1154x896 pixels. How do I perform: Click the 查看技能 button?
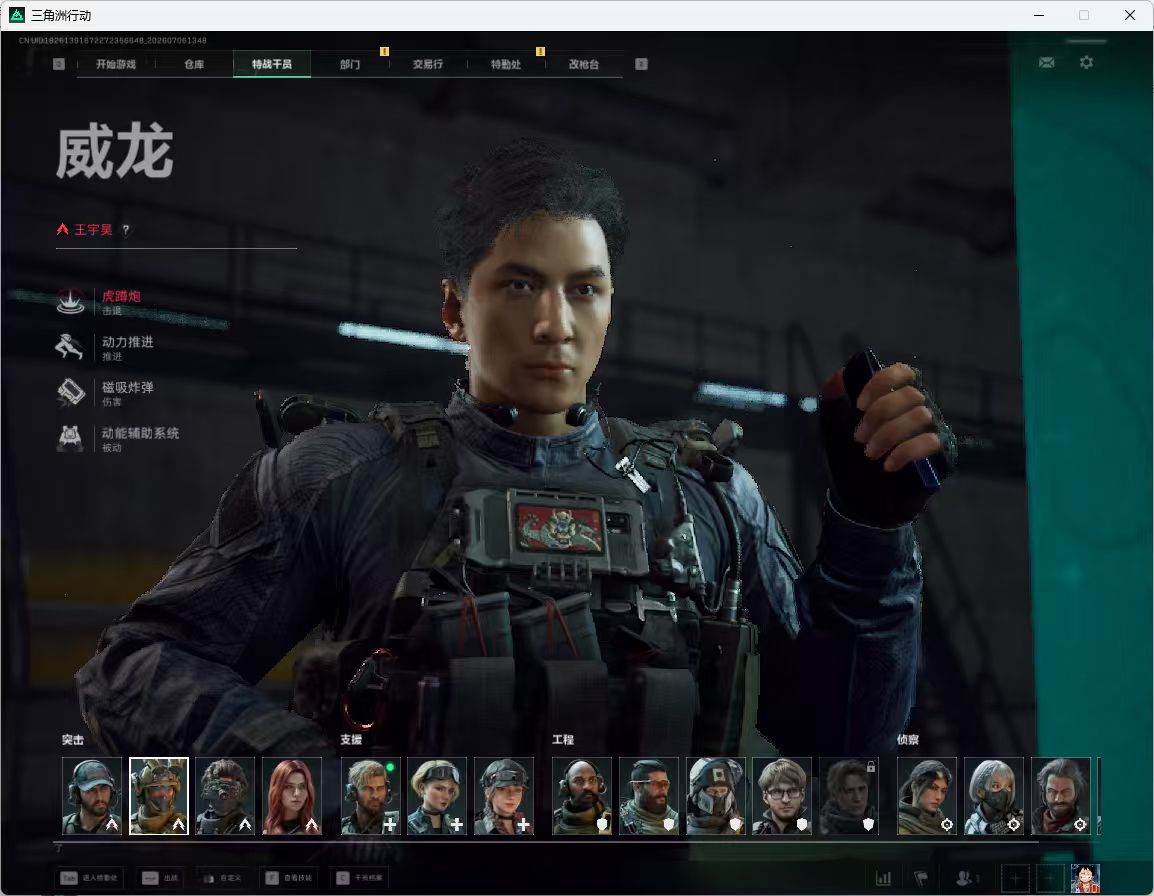pyautogui.click(x=290, y=878)
